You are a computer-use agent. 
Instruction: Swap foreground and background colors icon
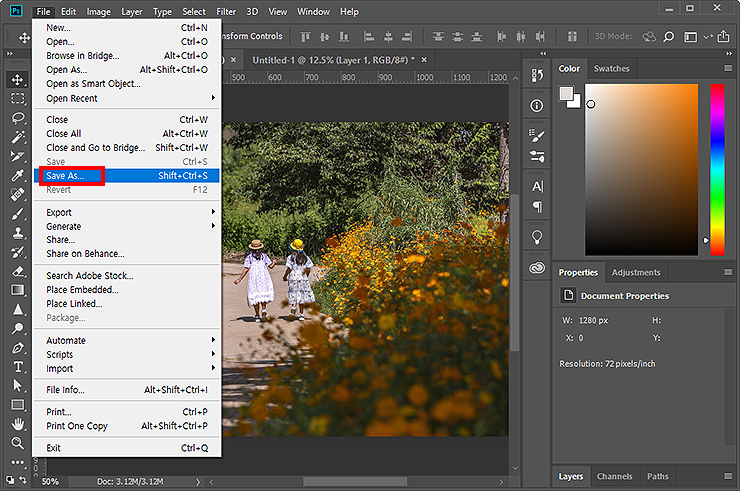pos(23,480)
